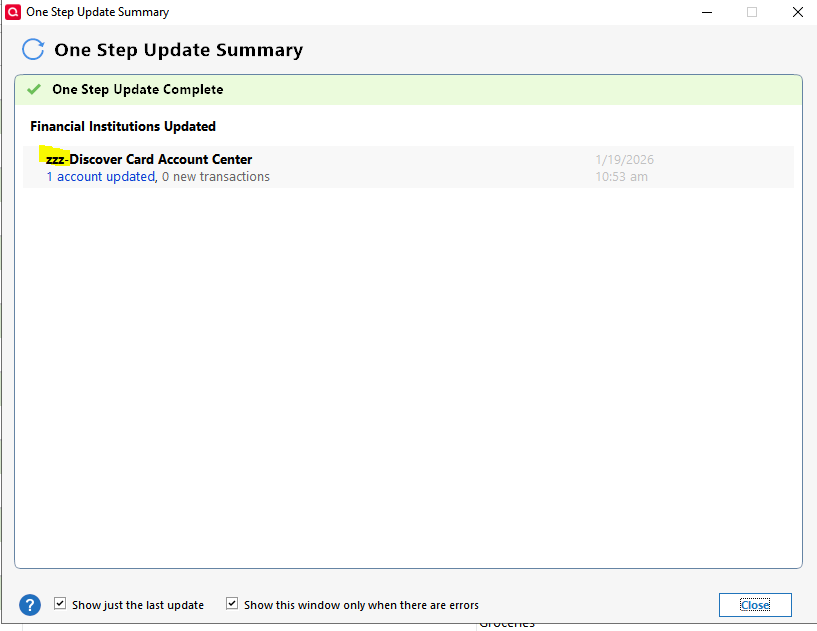Click the disabled maximize button in title bar
This screenshot has height=631, width=817.
[752, 12]
